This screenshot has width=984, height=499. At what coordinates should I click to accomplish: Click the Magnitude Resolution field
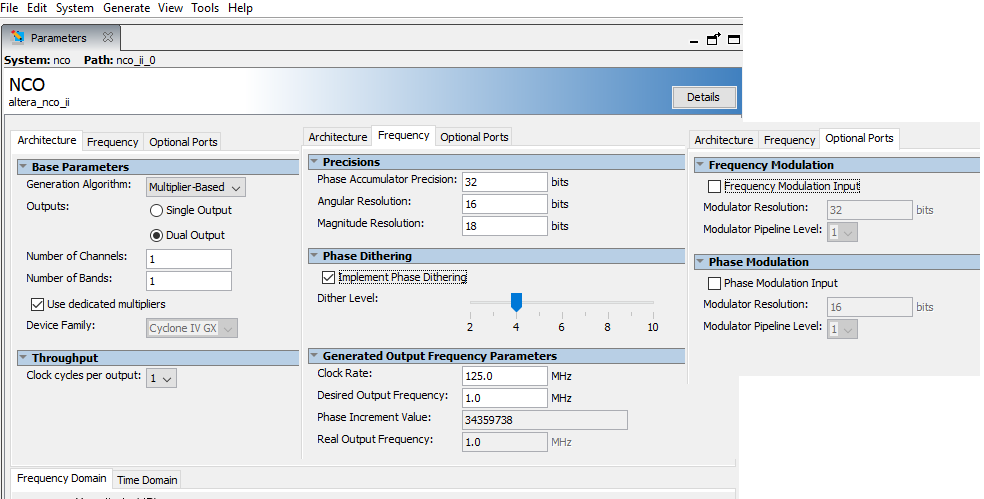click(505, 226)
